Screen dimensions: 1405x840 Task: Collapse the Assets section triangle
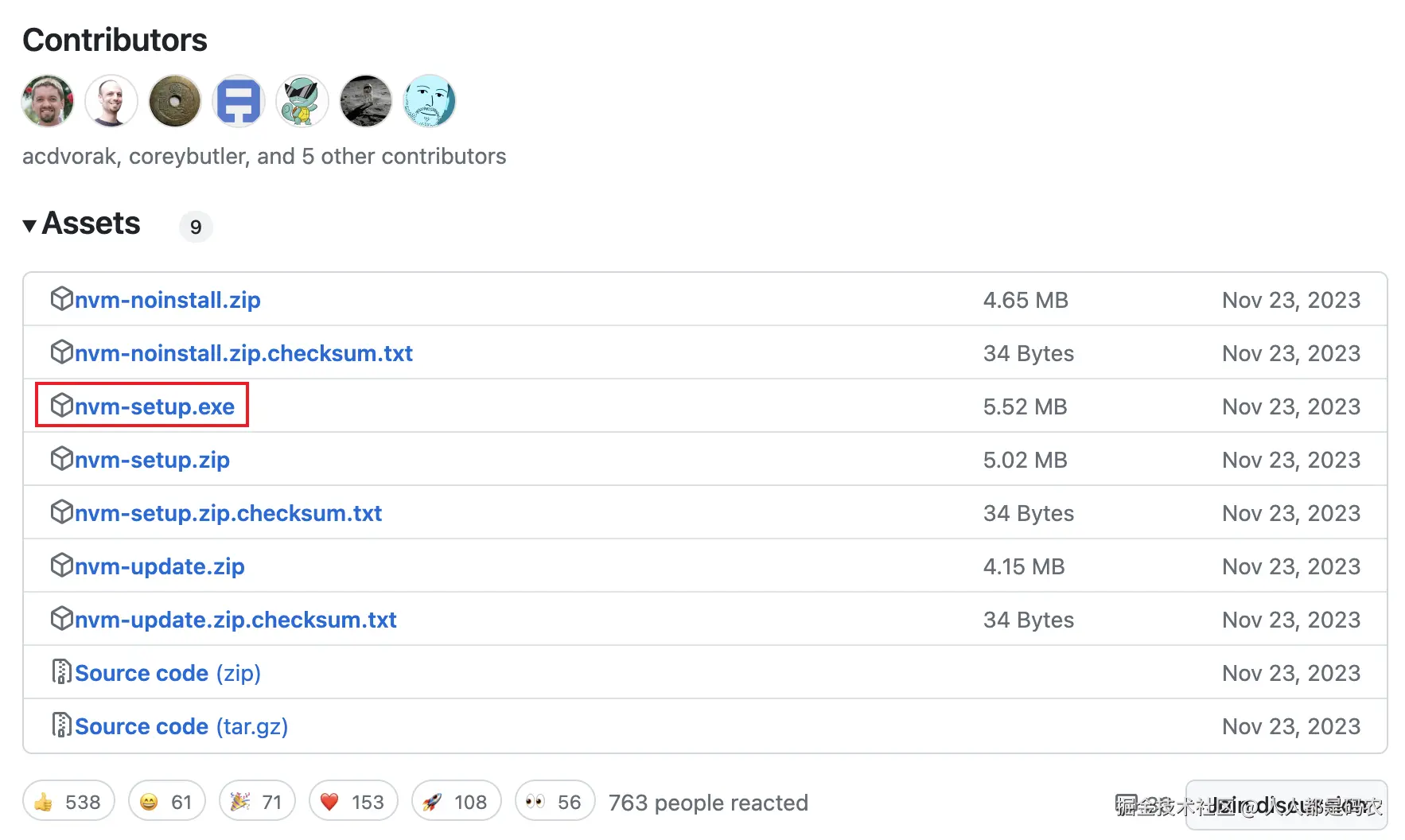click(x=29, y=226)
